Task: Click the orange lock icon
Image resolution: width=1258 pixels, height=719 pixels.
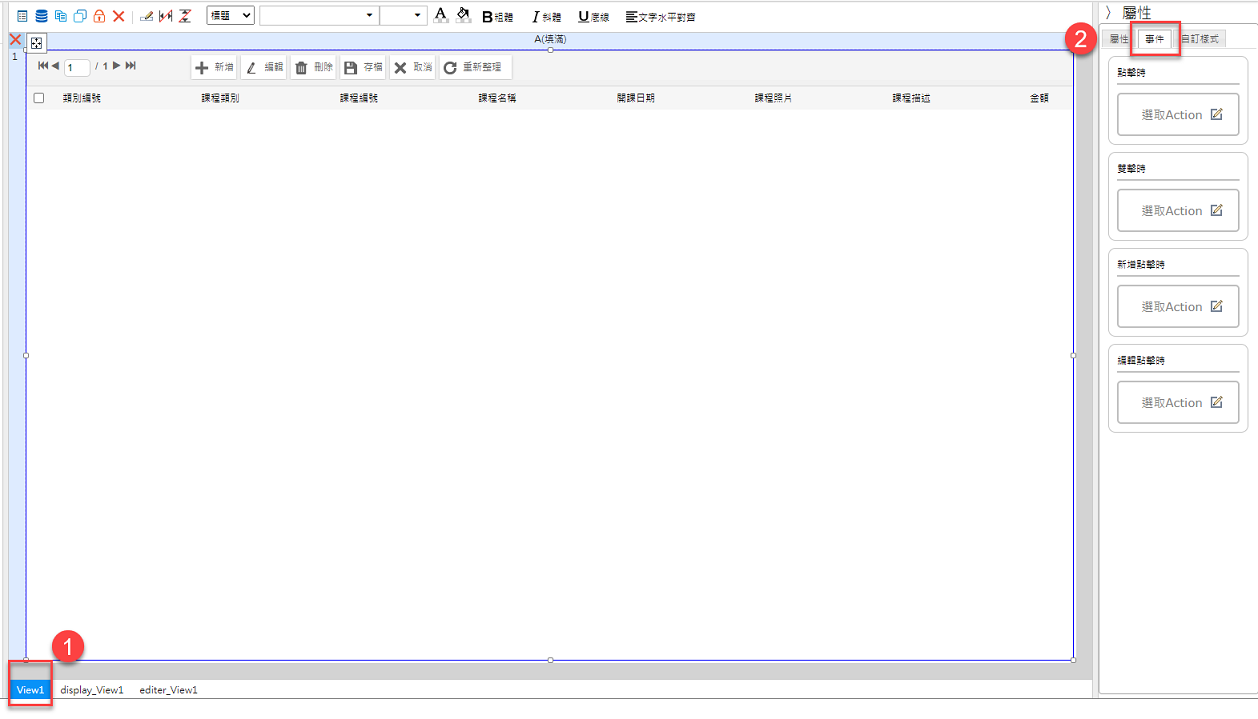Action: pyautogui.click(x=99, y=16)
